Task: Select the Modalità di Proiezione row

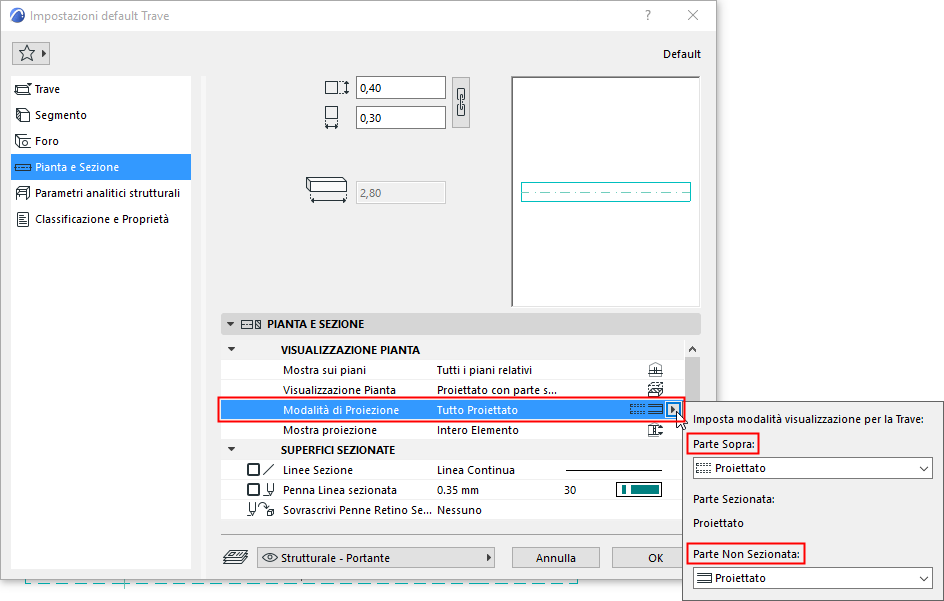Action: tap(452, 409)
